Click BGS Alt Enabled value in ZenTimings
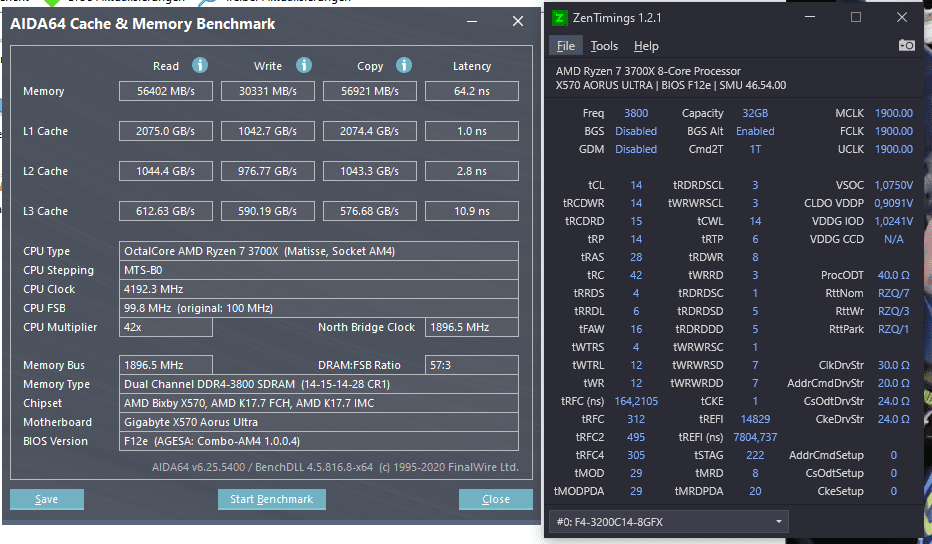Screen dimensions: 932x544 (755, 131)
